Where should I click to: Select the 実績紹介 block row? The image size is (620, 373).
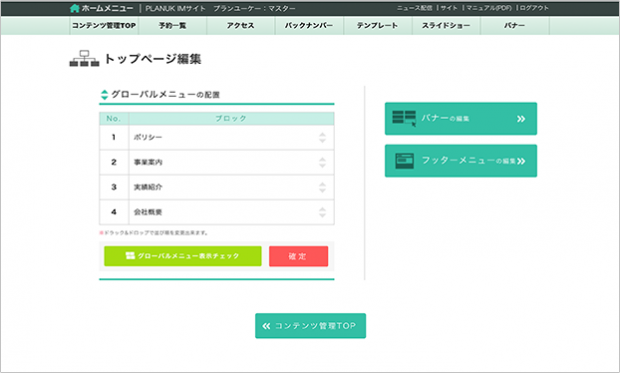coord(217,187)
